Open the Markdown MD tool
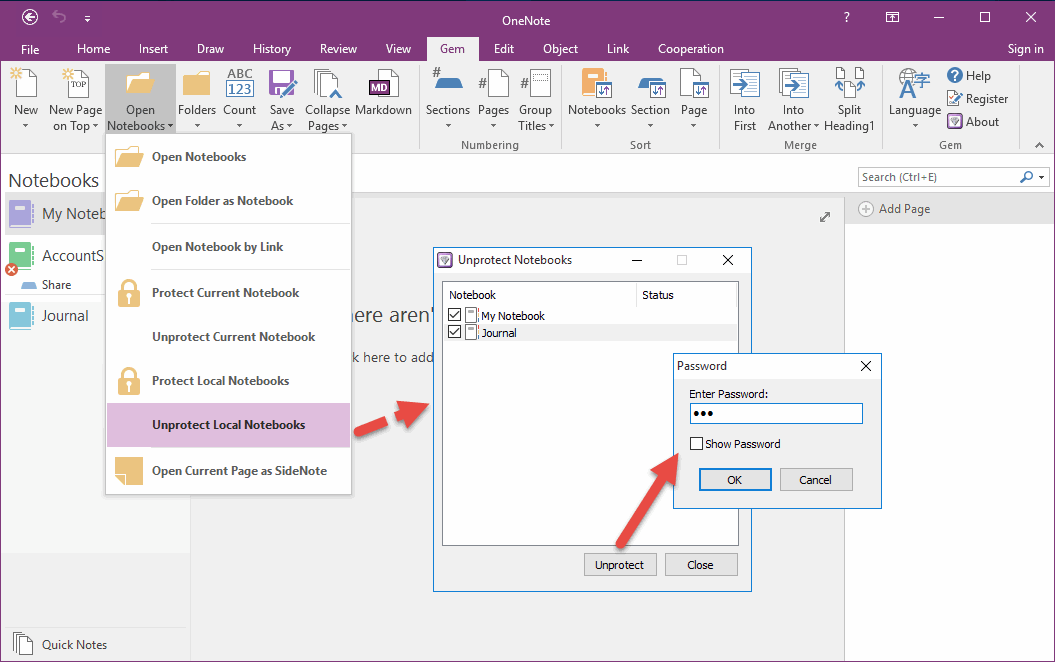The width and height of the screenshot is (1055, 662). (383, 83)
